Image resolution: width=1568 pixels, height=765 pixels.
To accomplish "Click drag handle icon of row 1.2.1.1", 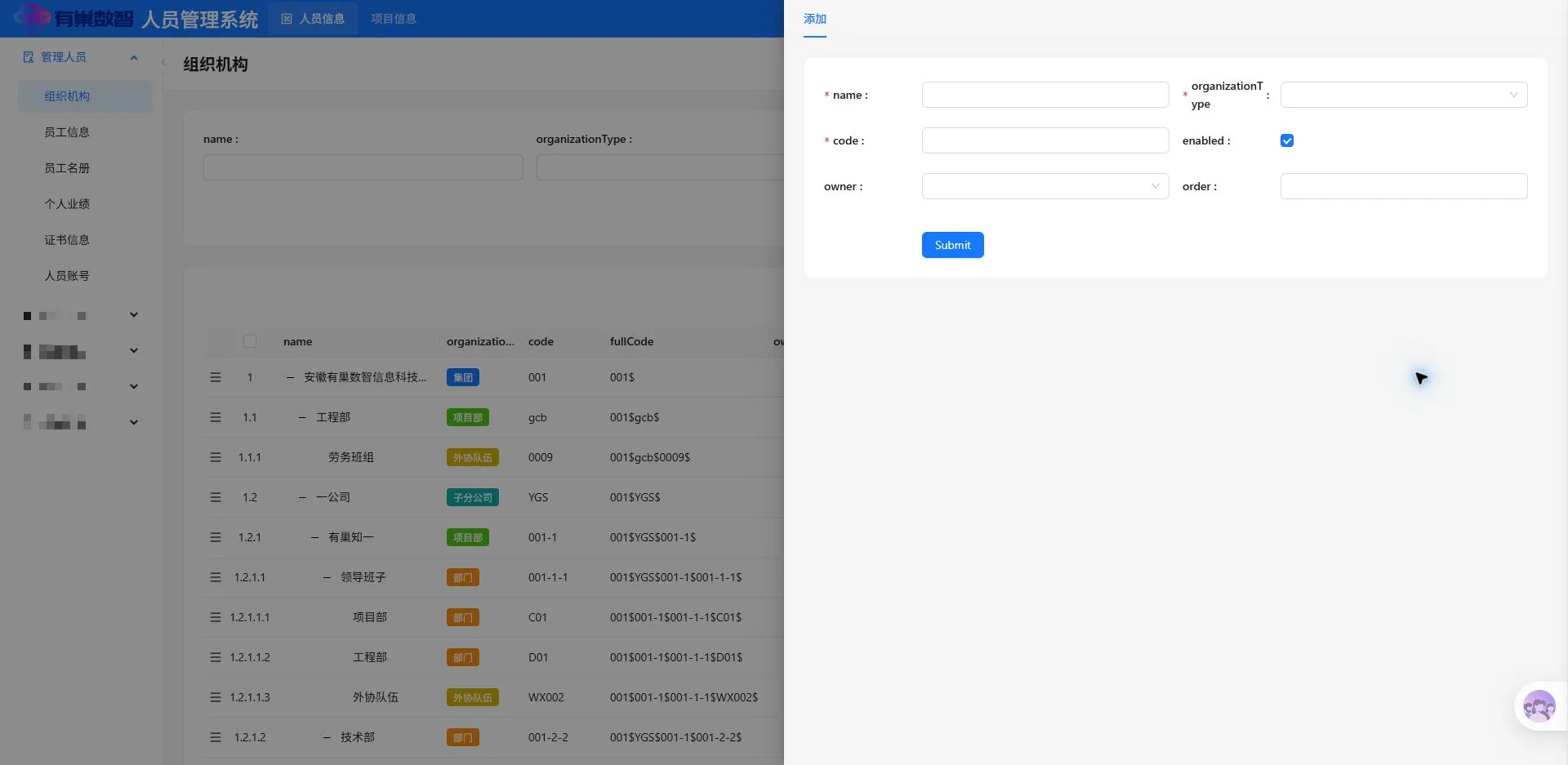I will [216, 577].
